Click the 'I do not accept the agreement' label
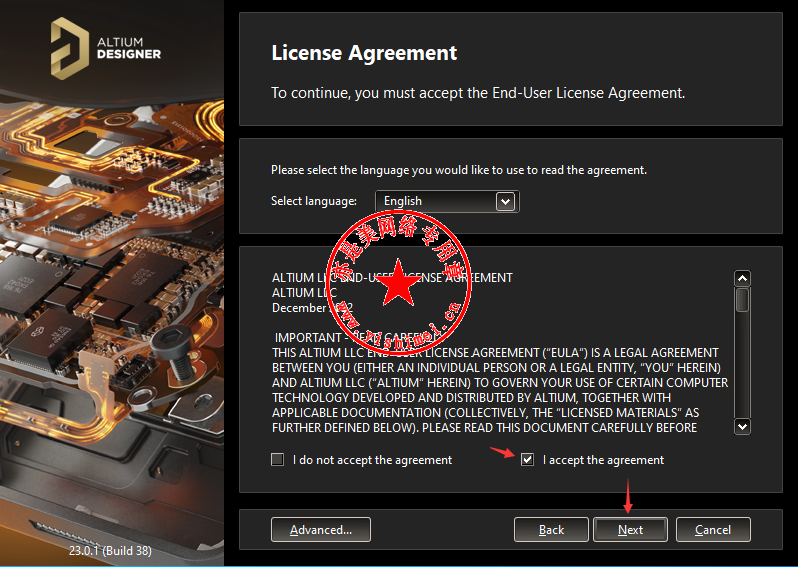798x567 pixels. pos(372,460)
